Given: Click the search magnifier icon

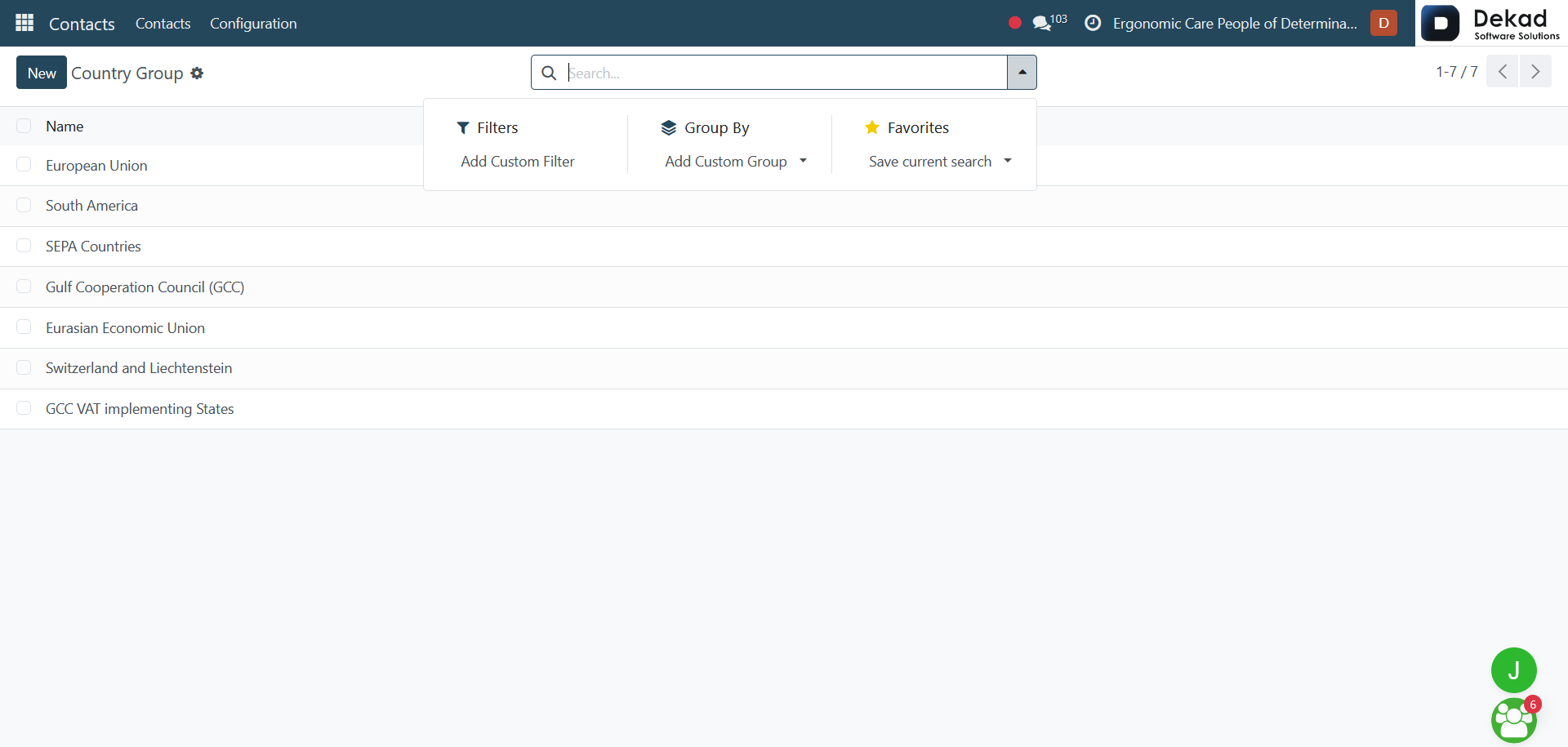Looking at the screenshot, I should (550, 73).
